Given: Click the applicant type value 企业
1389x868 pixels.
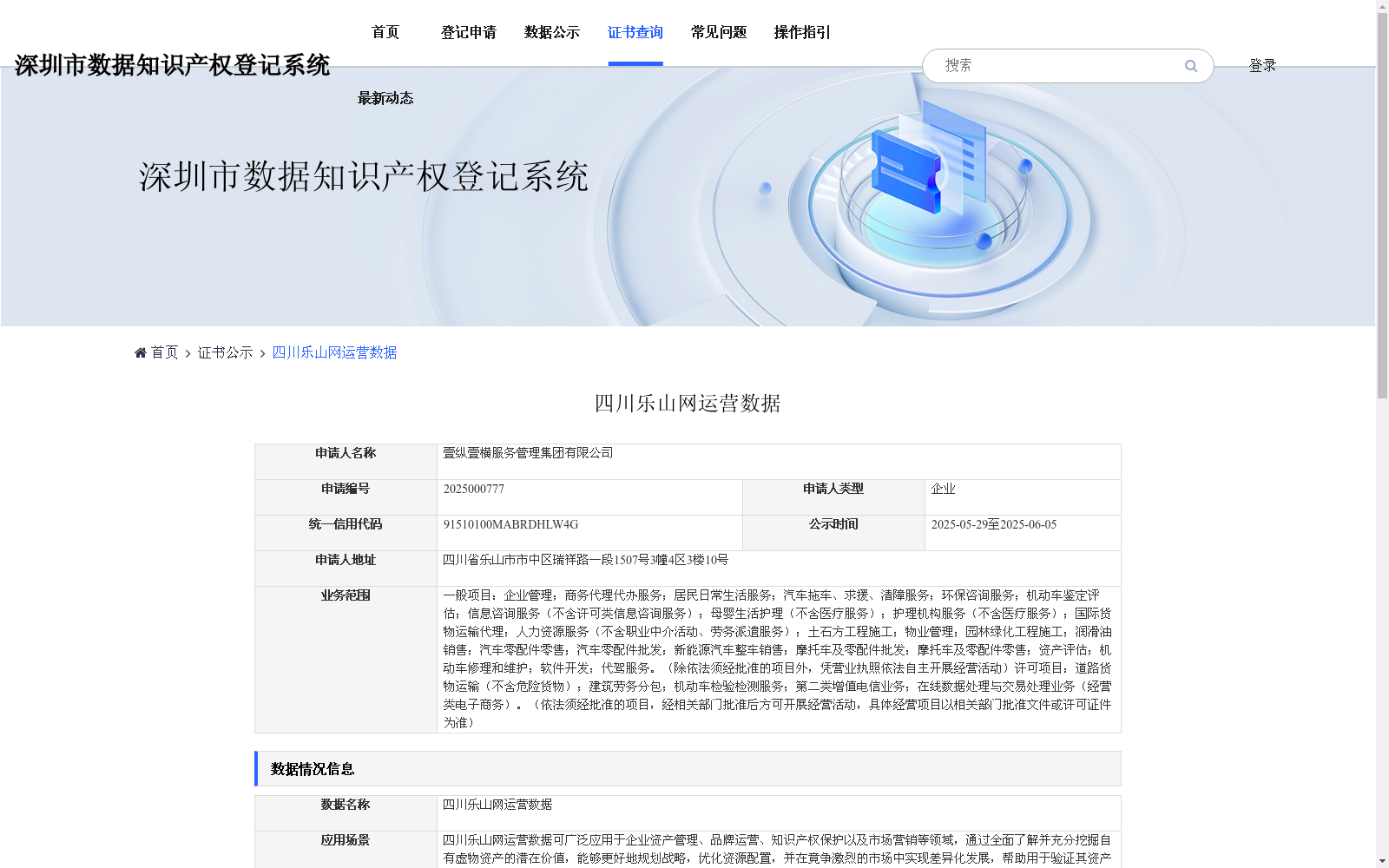Looking at the screenshot, I should point(943,489).
